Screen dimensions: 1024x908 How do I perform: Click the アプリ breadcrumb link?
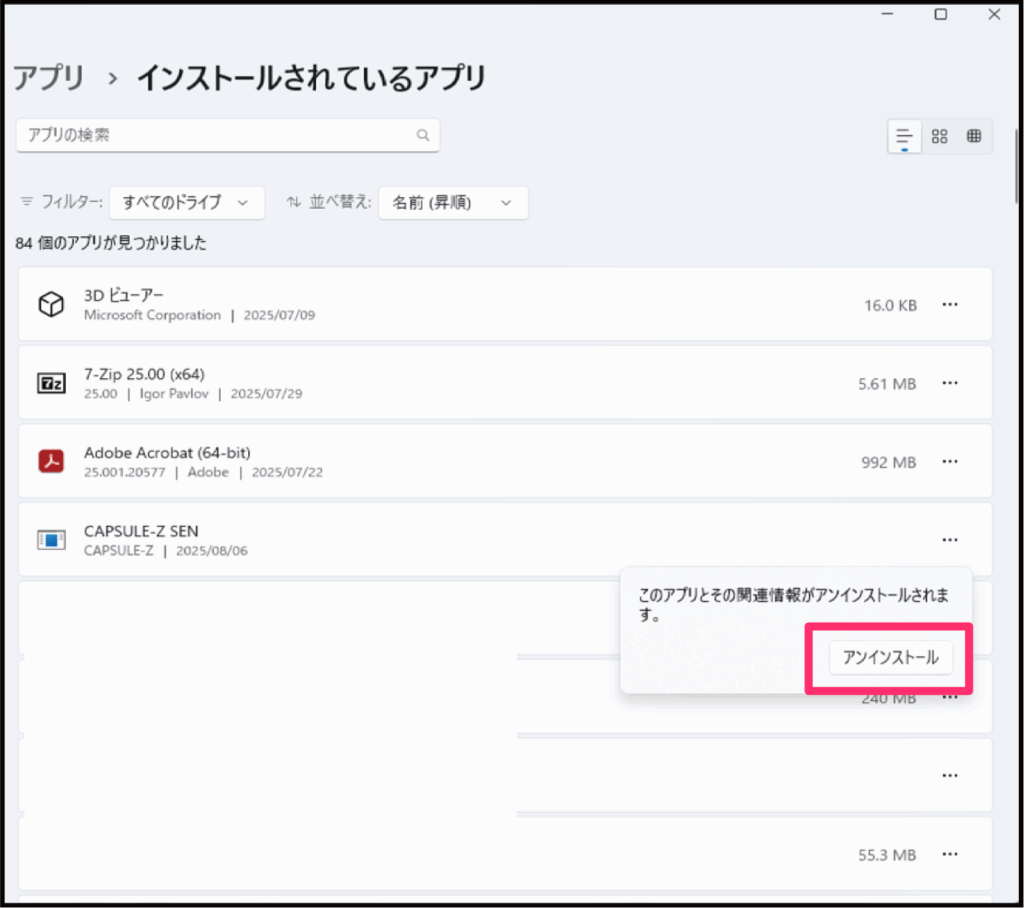tap(49, 78)
